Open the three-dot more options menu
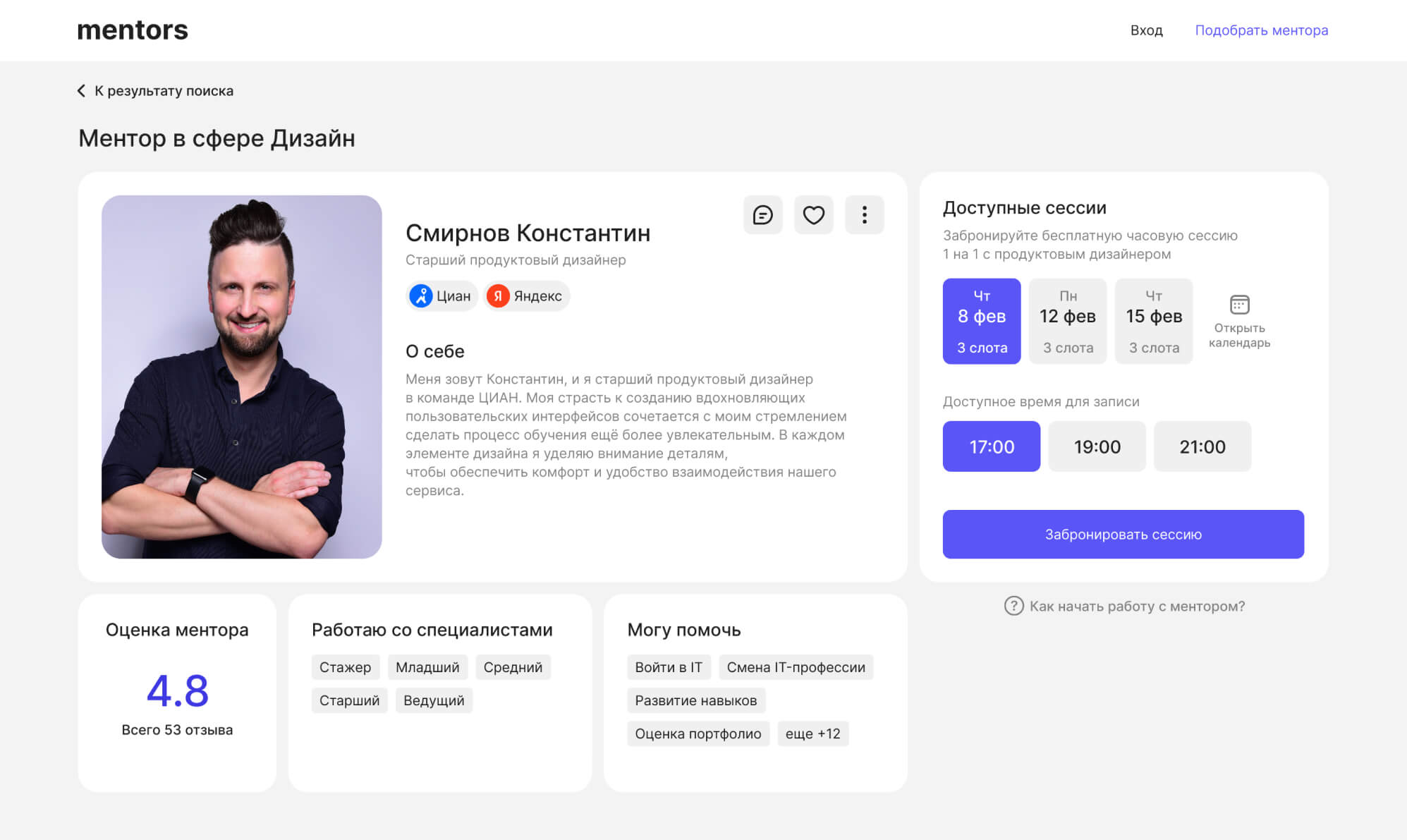1407x840 pixels. point(864,215)
